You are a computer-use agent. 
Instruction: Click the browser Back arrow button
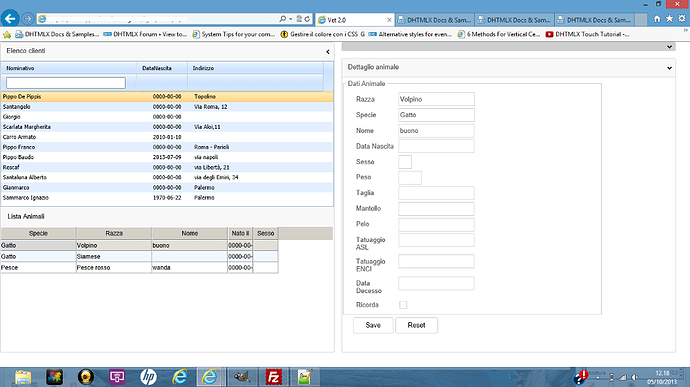10,18
